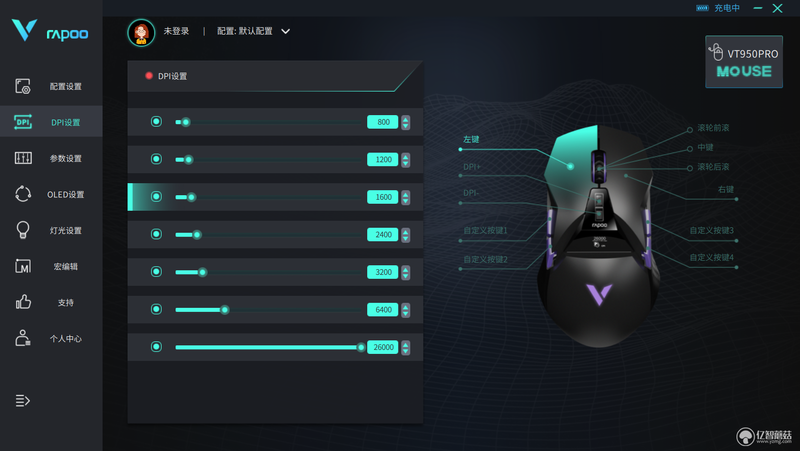
Task: Select the 1200 DPI radio button
Action: tap(156, 159)
